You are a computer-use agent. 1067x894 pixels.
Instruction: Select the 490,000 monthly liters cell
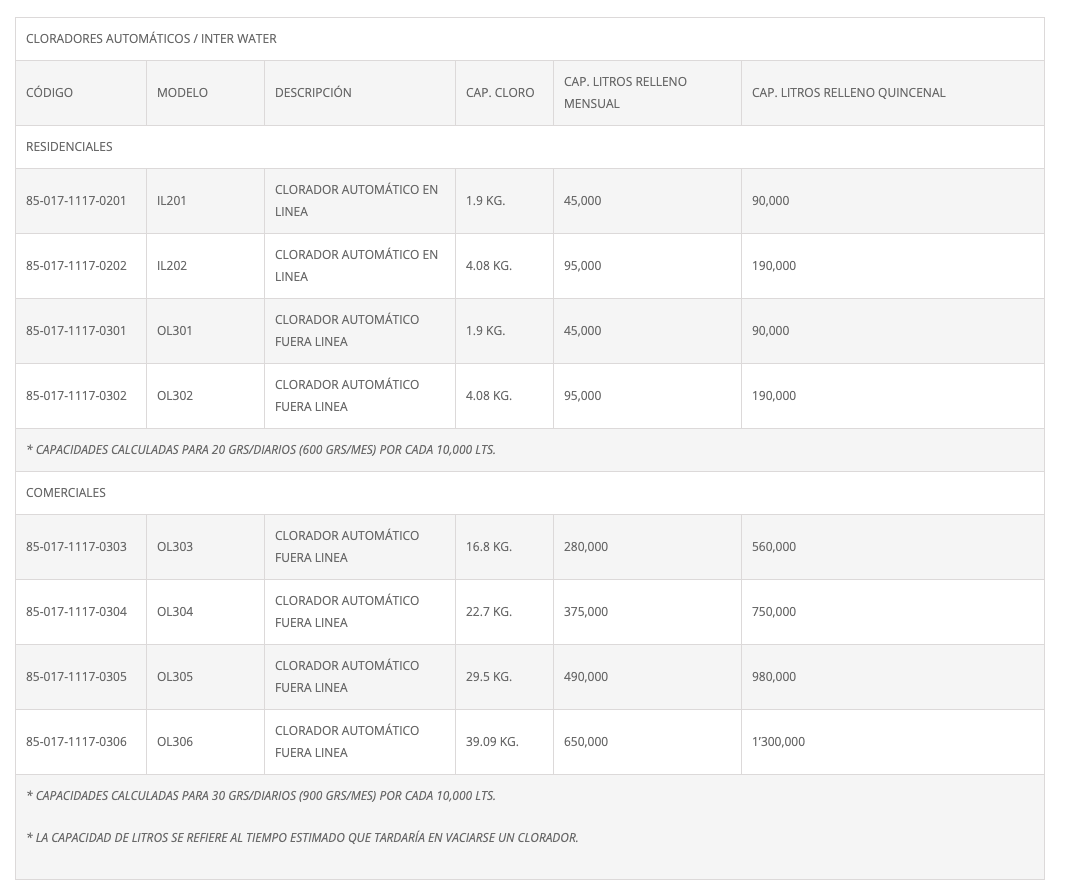(x=647, y=676)
